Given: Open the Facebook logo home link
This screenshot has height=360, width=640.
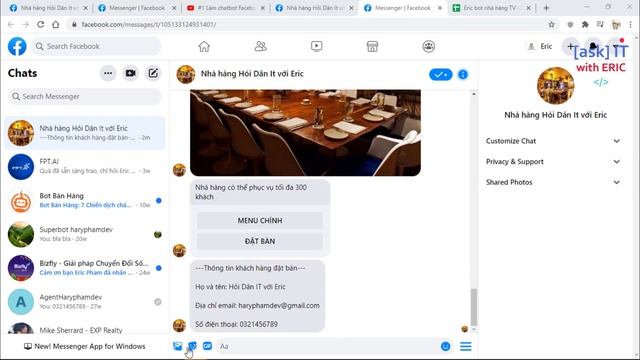Looking at the screenshot, I should (x=17, y=46).
